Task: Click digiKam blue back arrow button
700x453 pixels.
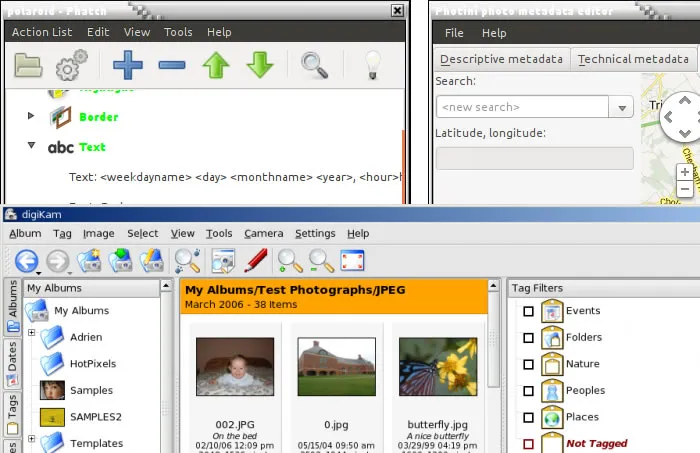Action: 26,261
